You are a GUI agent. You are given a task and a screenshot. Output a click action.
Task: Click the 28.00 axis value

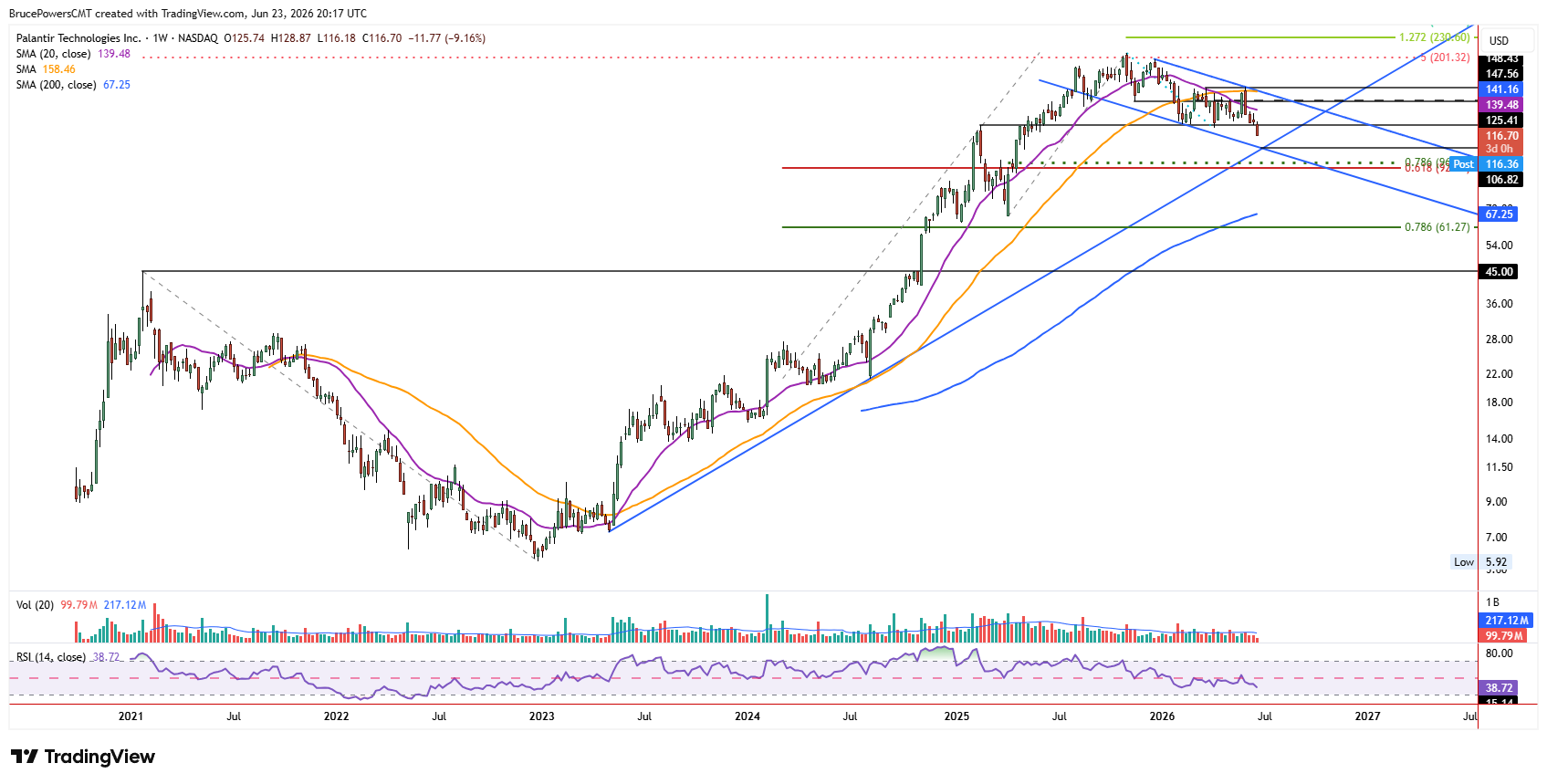[x=1499, y=340]
